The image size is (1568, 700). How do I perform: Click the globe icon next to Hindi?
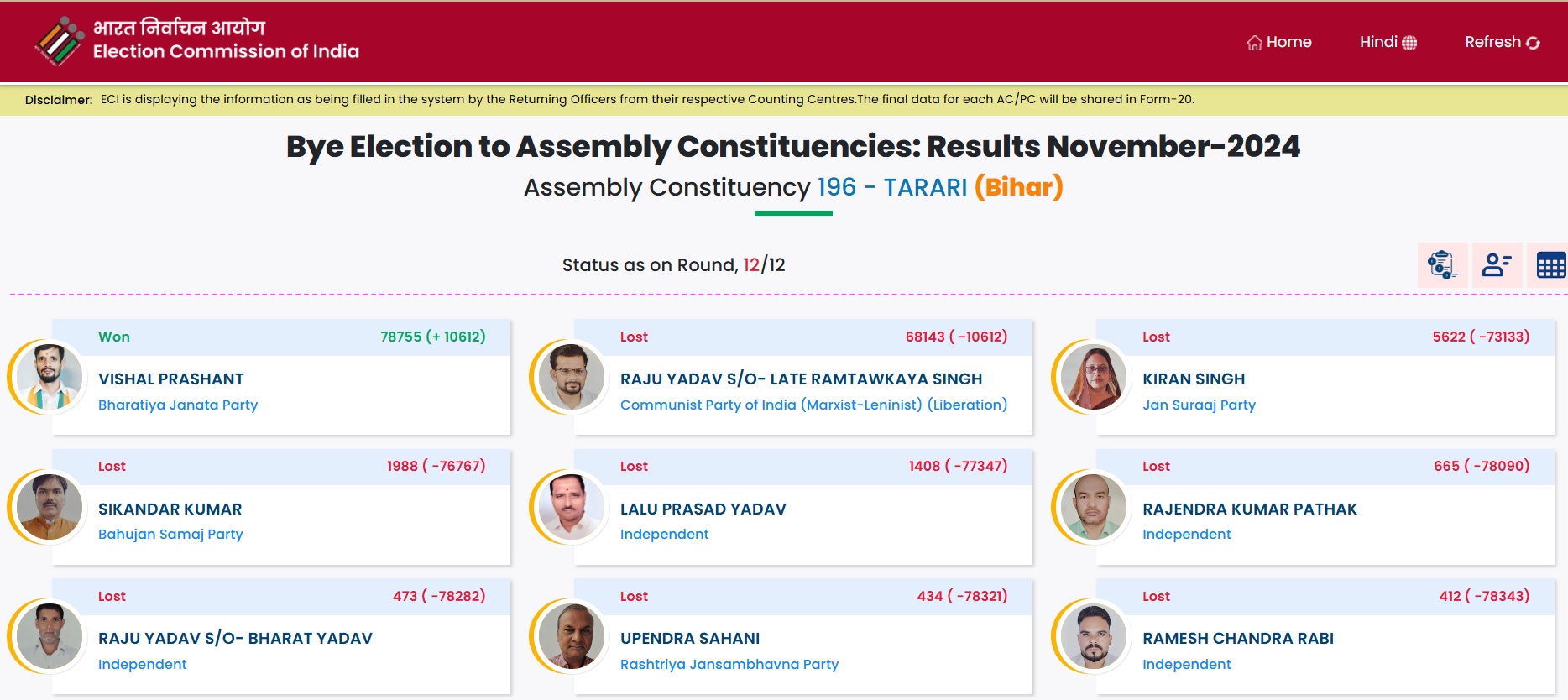[1409, 43]
